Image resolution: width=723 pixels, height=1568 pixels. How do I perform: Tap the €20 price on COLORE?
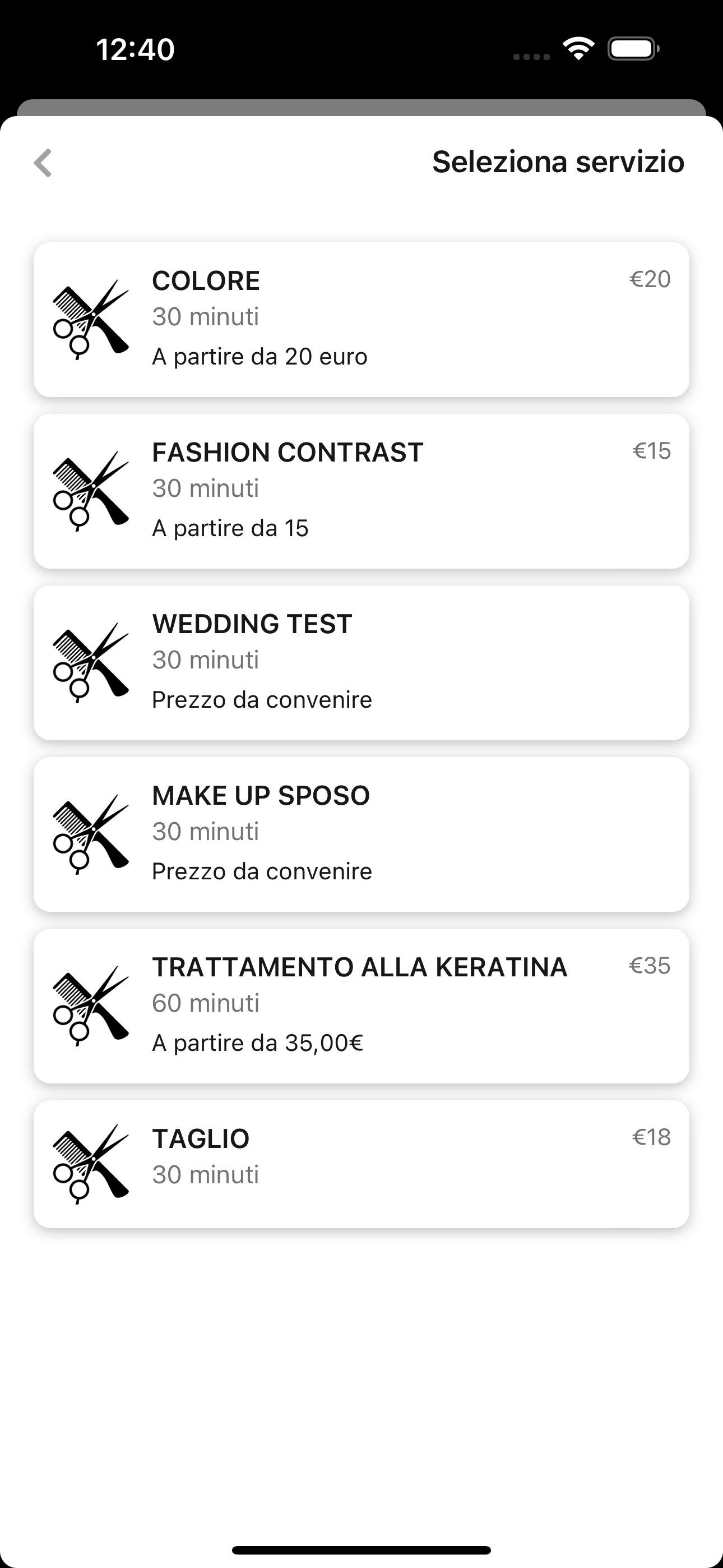(650, 279)
